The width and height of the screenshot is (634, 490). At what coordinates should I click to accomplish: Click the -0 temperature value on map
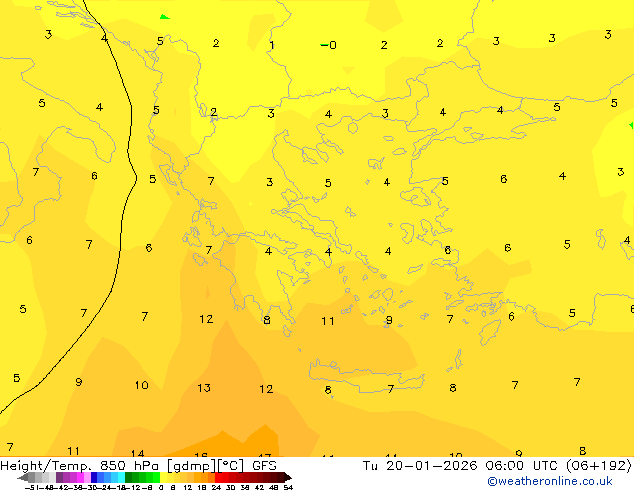click(329, 45)
